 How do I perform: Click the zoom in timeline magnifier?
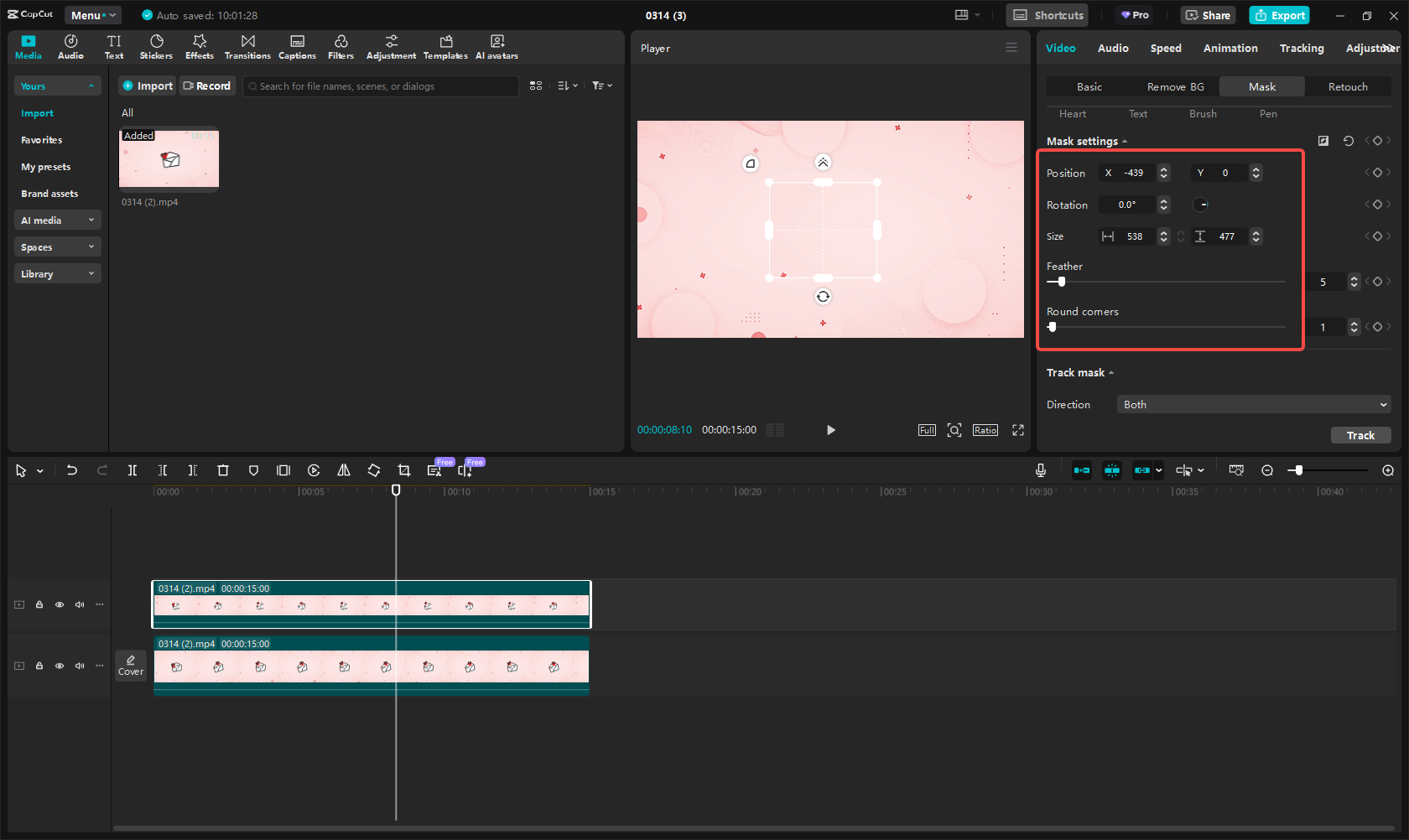(x=1388, y=470)
